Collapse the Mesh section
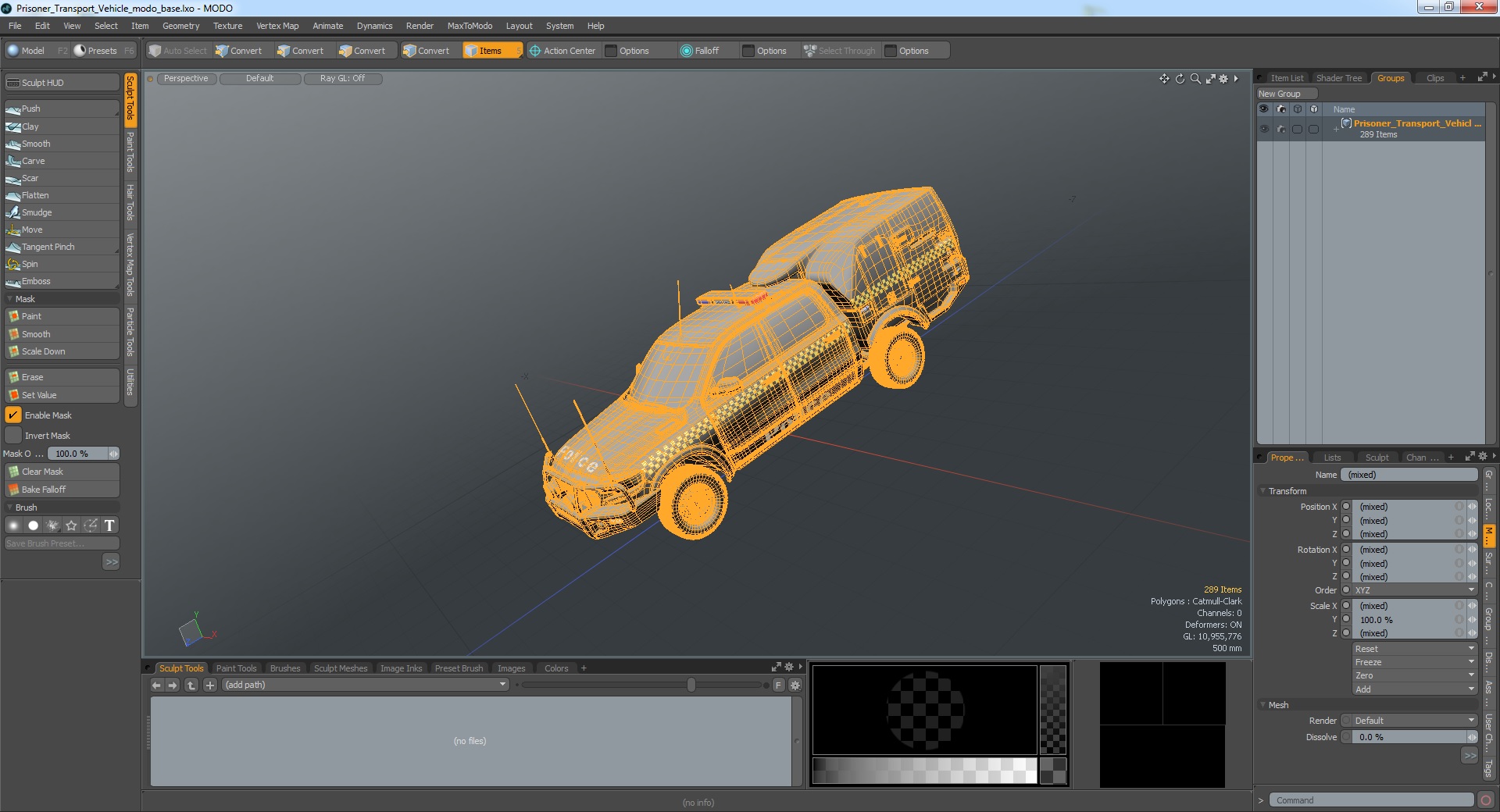This screenshot has height=812, width=1500. [x=1262, y=705]
